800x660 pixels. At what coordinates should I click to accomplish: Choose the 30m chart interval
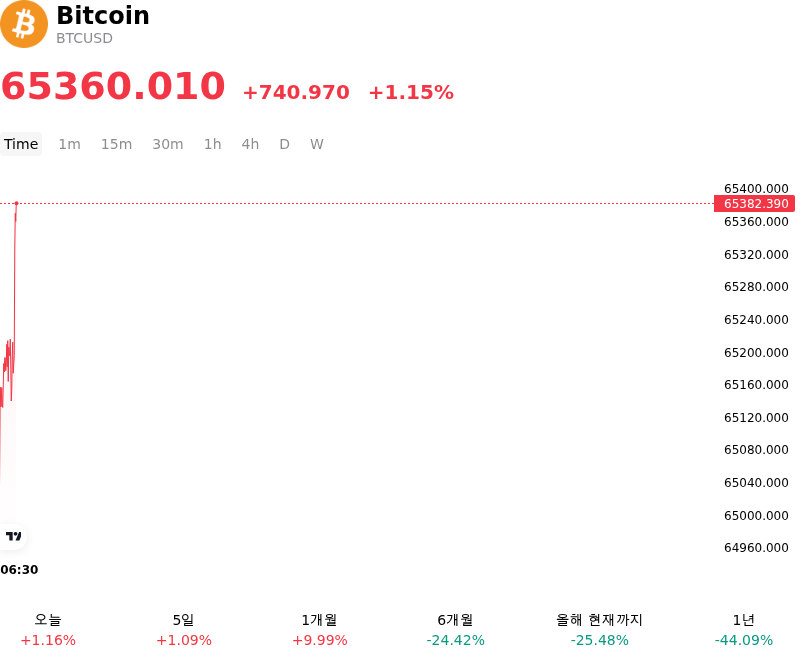tap(168, 144)
